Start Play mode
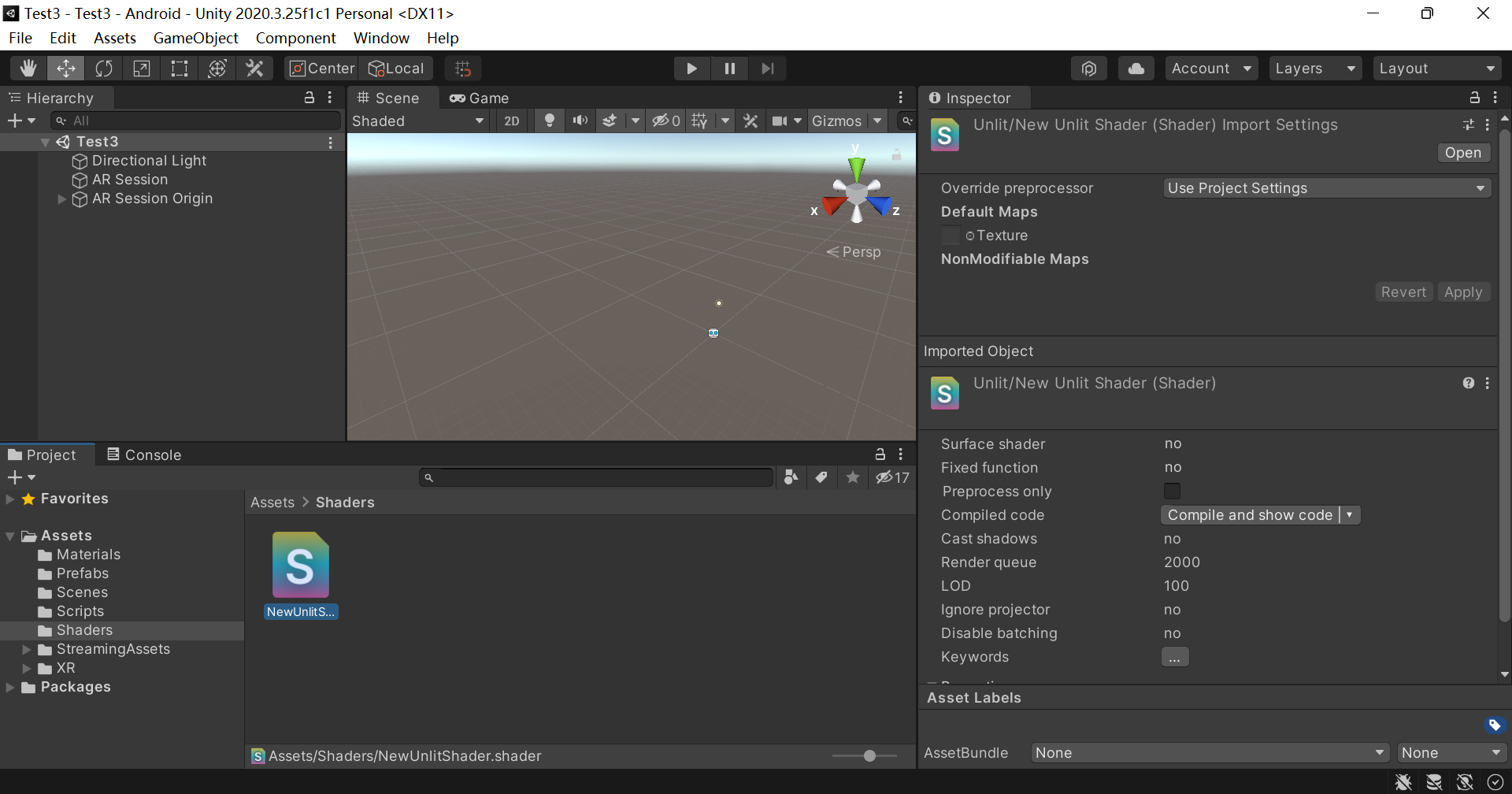The height and width of the screenshot is (794, 1512). point(692,69)
